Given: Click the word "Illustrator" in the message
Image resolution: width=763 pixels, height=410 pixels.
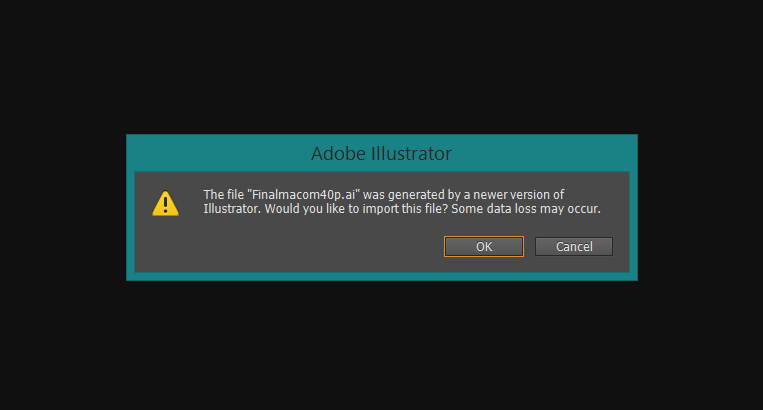Looking at the screenshot, I should pyautogui.click(x=231, y=209).
